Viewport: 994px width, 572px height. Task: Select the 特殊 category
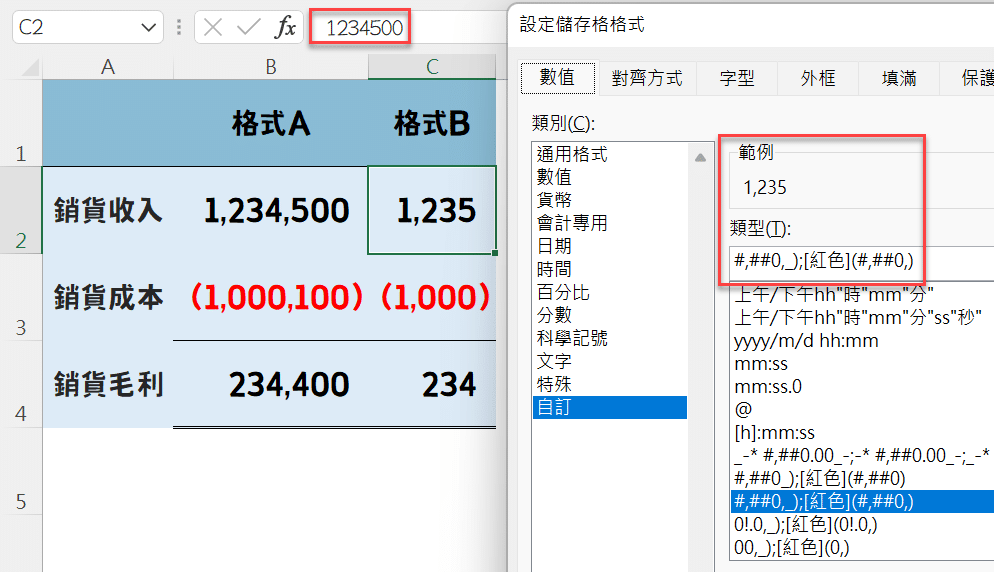pos(610,384)
